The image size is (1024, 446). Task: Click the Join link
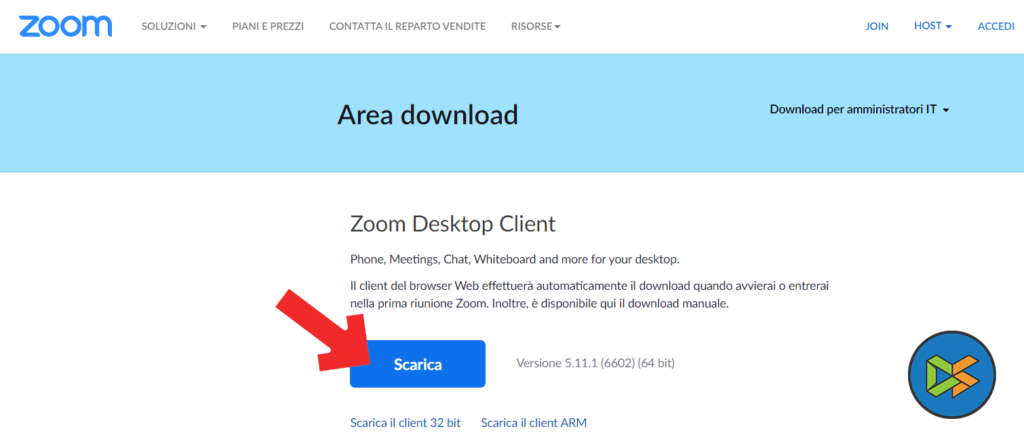[876, 27]
